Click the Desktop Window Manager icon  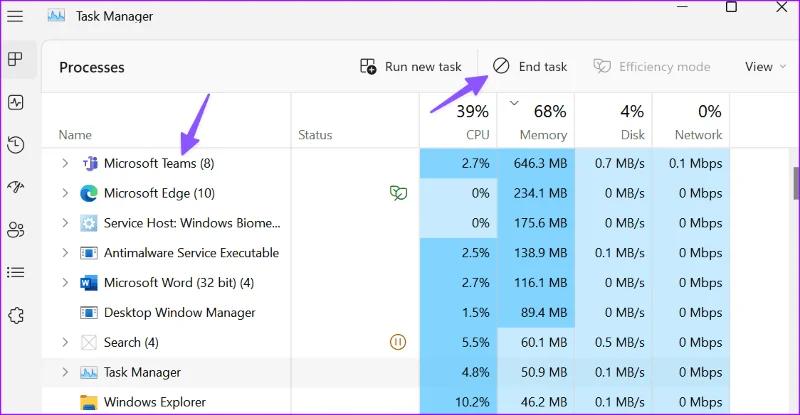(x=89, y=312)
